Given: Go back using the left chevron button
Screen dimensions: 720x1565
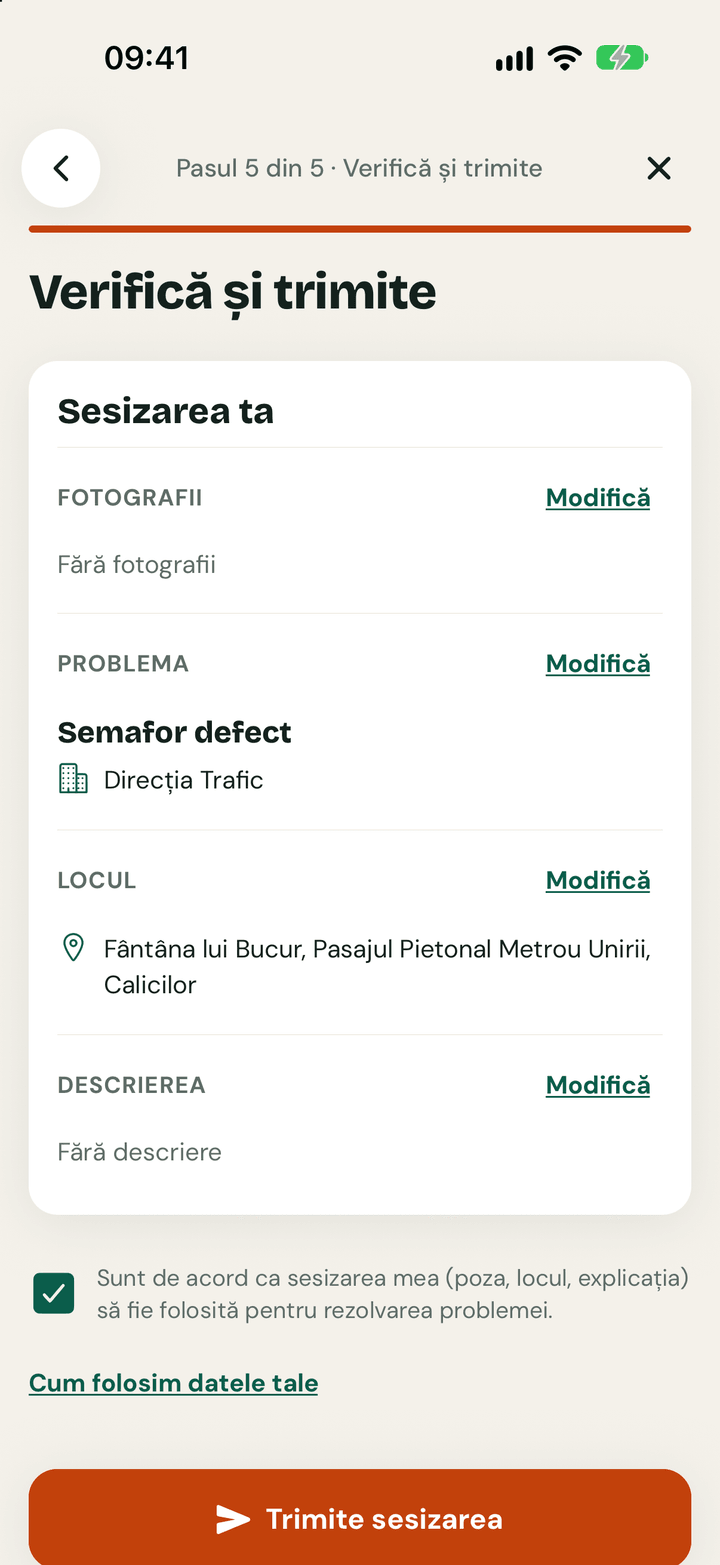Looking at the screenshot, I should 61,168.
